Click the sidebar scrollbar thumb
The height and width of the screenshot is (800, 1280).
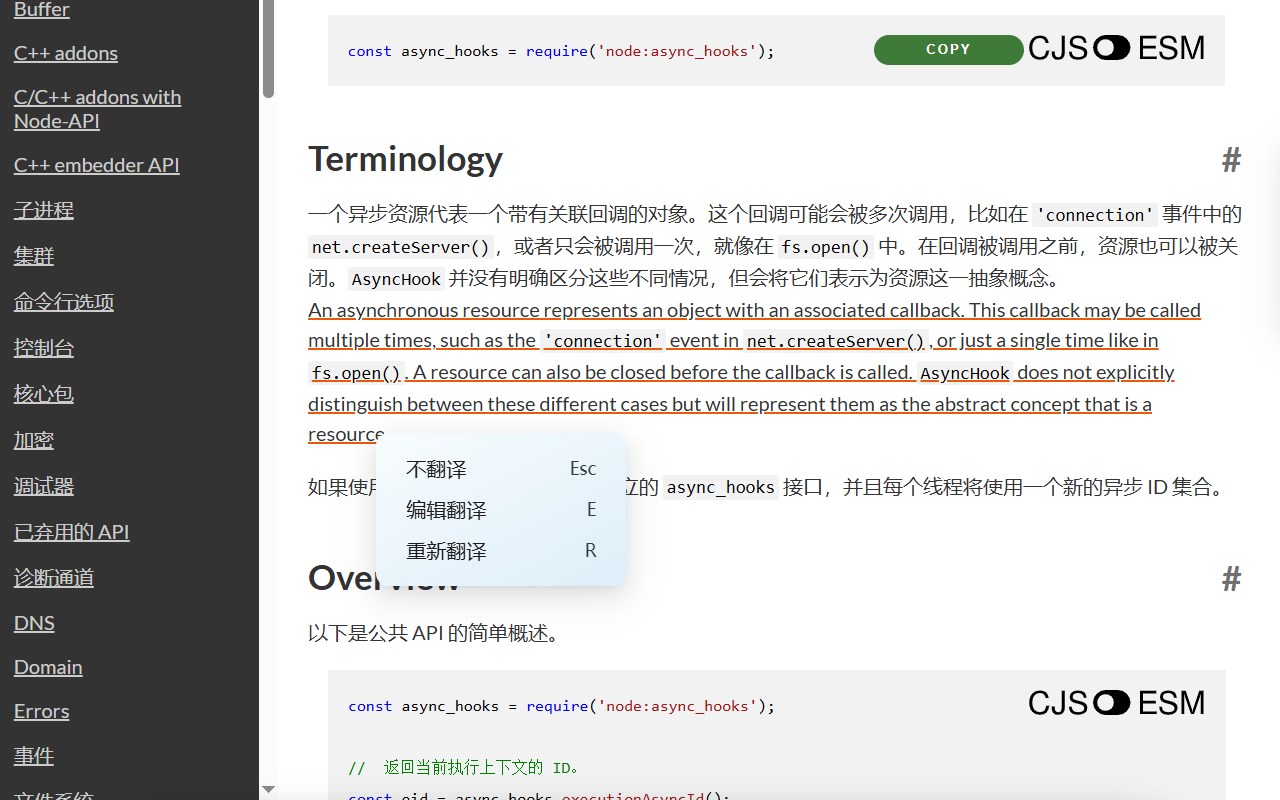(x=268, y=48)
